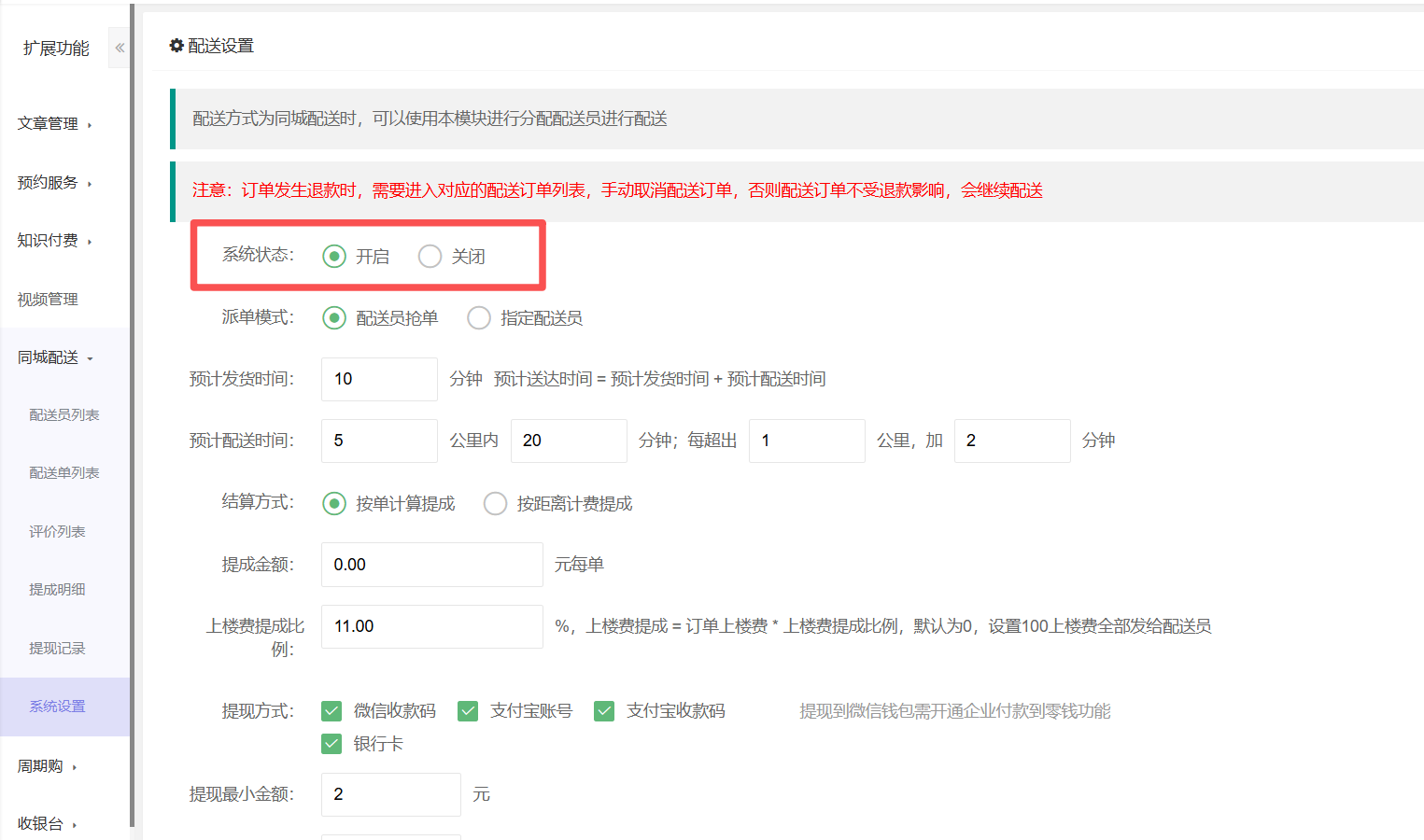Expand the 文章管理 menu
The width and height of the screenshot is (1424, 840).
[54, 124]
